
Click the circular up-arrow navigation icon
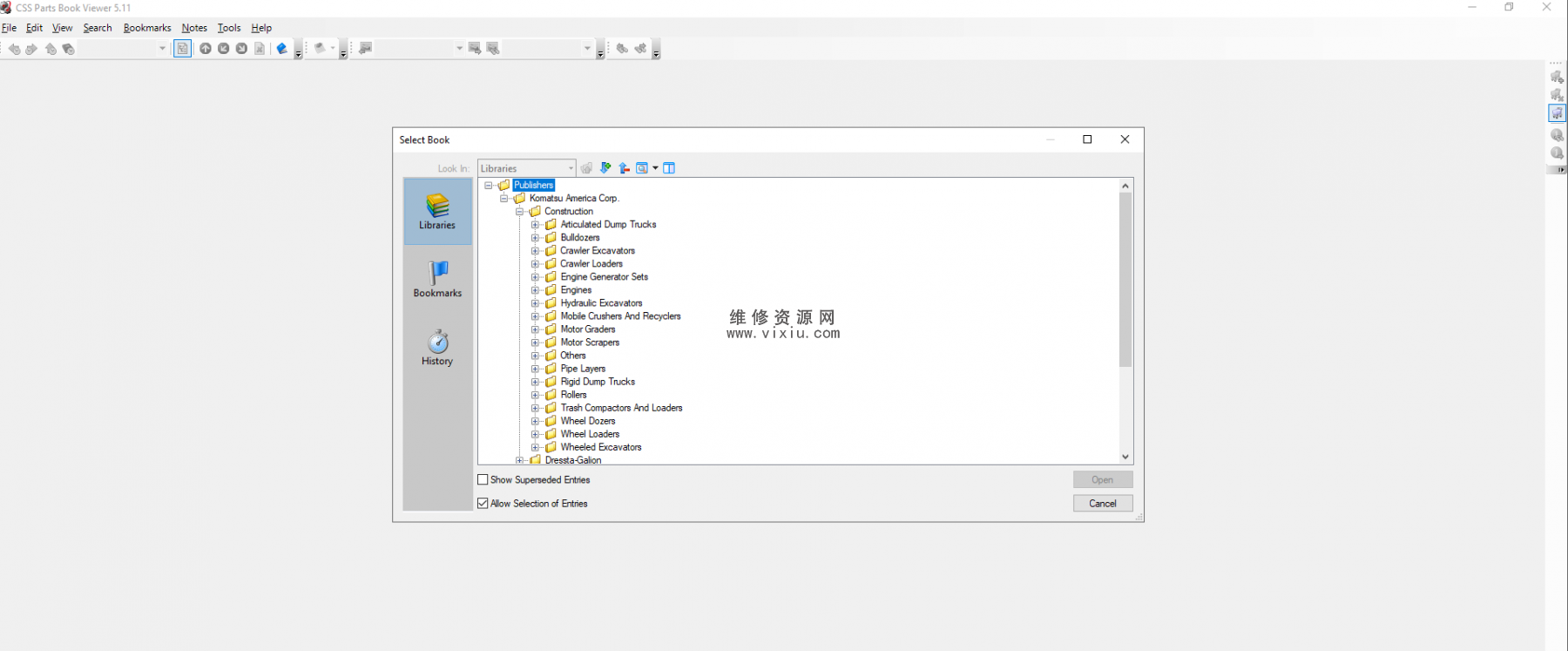coord(206,49)
